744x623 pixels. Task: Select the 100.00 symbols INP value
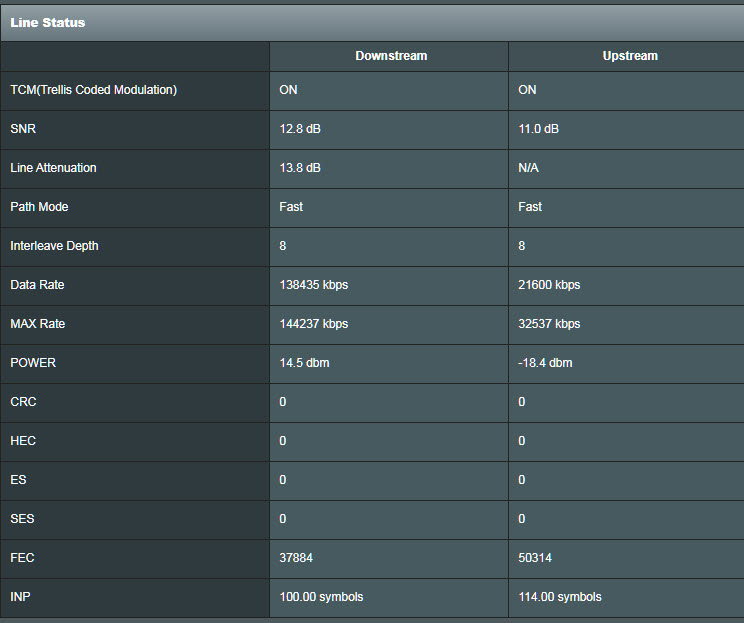321,596
